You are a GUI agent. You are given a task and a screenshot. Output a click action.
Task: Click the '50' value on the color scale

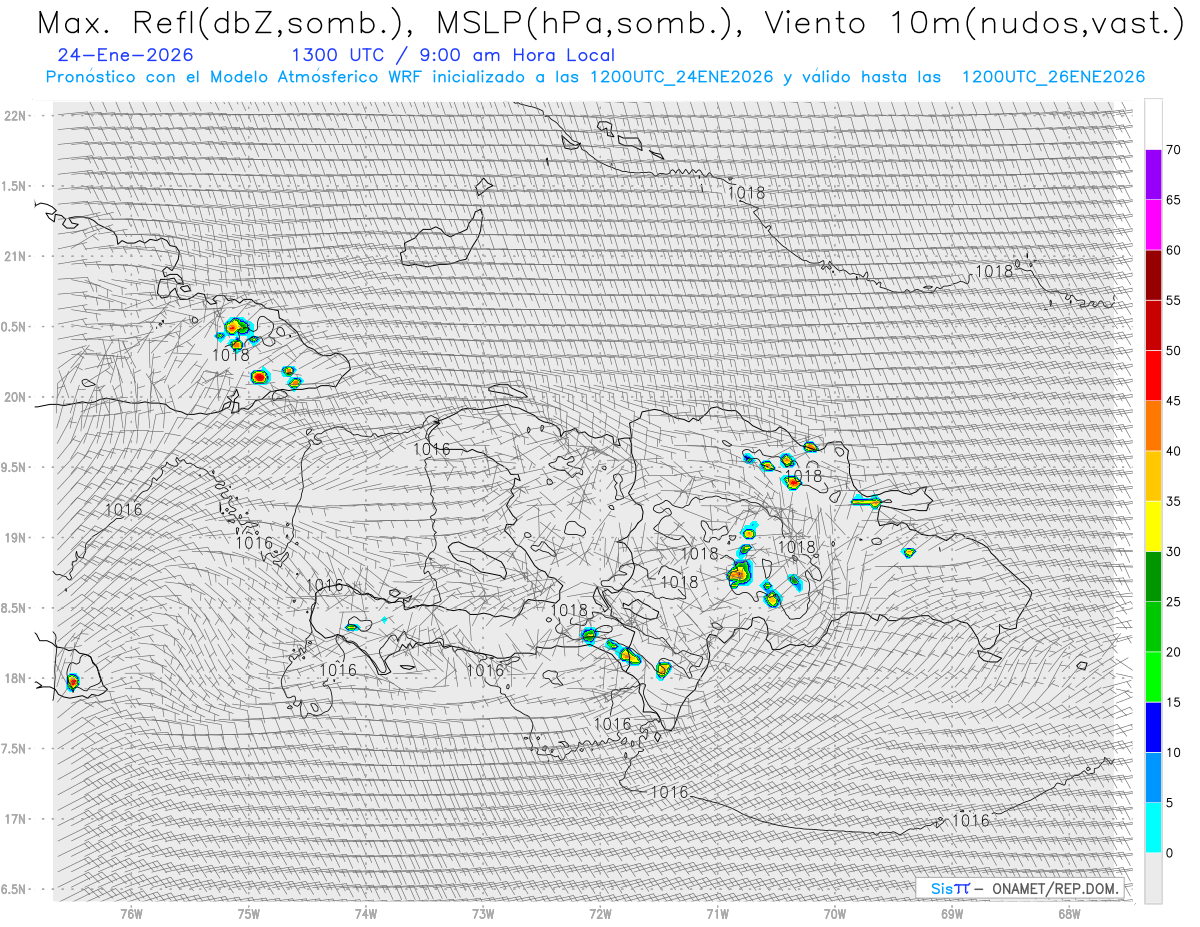(x=1173, y=351)
